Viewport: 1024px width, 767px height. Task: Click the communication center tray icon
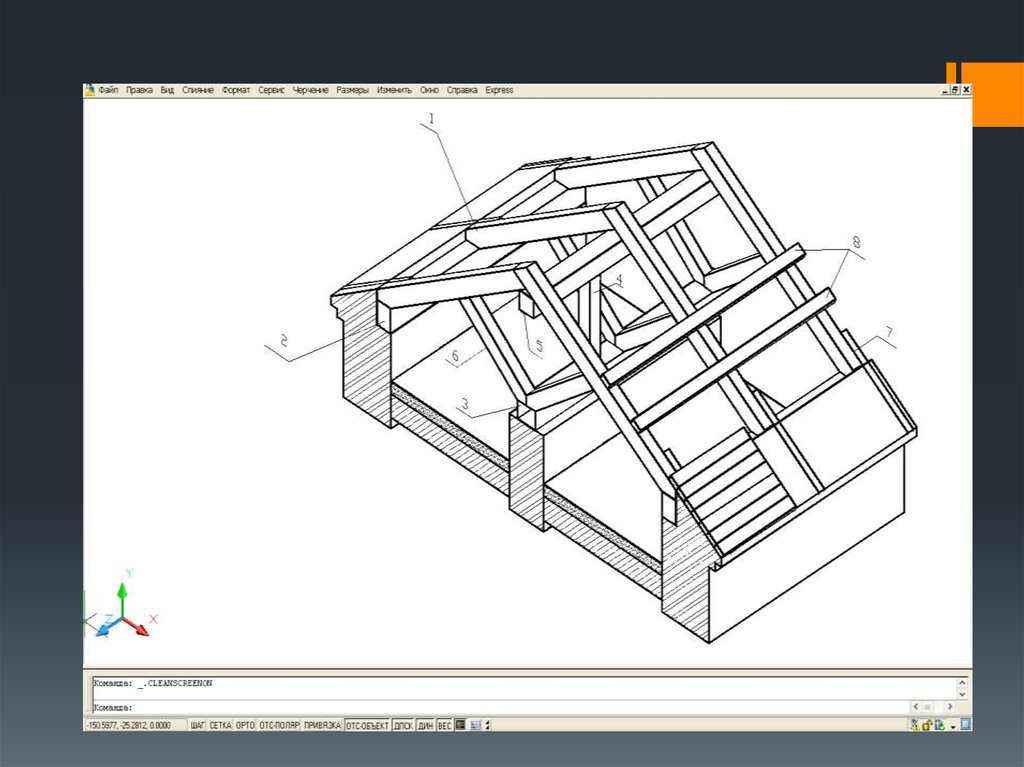pyautogui.click(x=914, y=724)
